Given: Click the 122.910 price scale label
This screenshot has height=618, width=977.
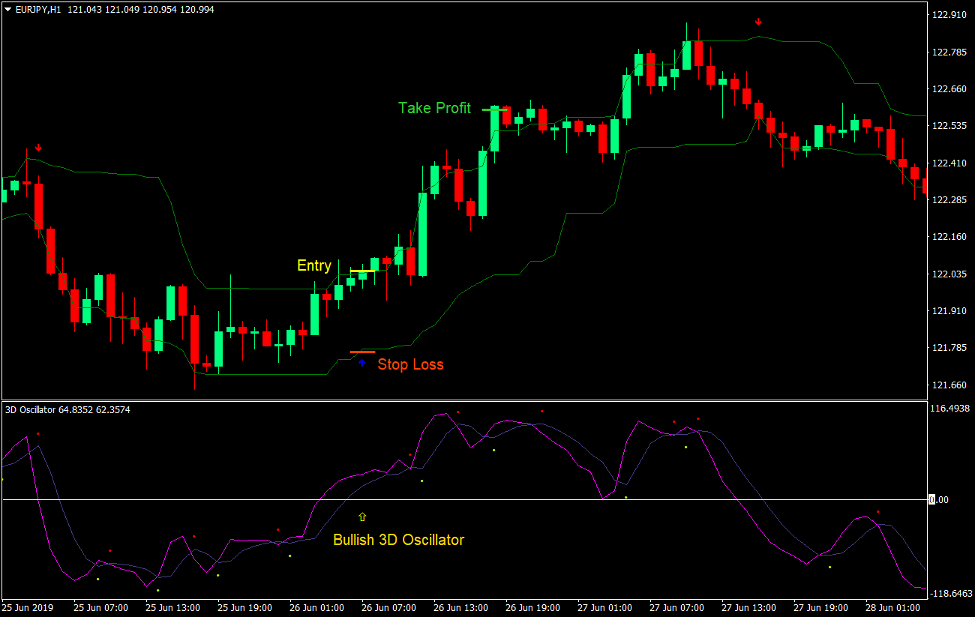Looking at the screenshot, I should pos(949,15).
